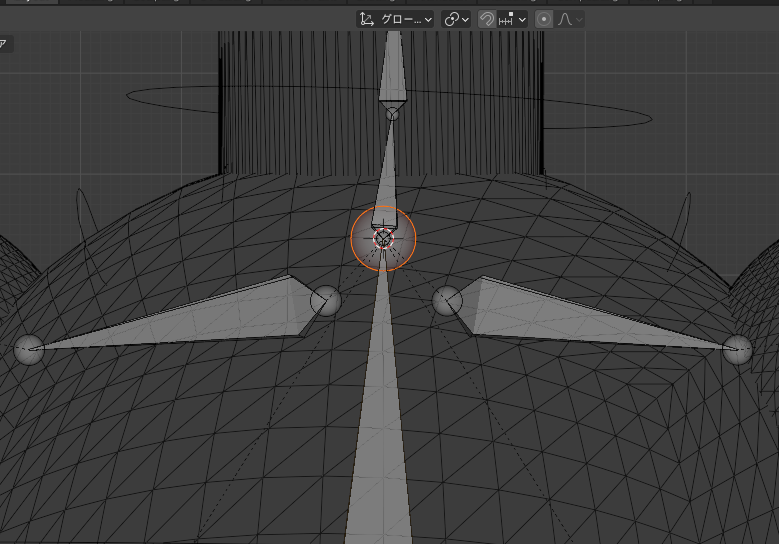Open the pivot point dropdown
This screenshot has width=779, height=544.
(x=456, y=19)
